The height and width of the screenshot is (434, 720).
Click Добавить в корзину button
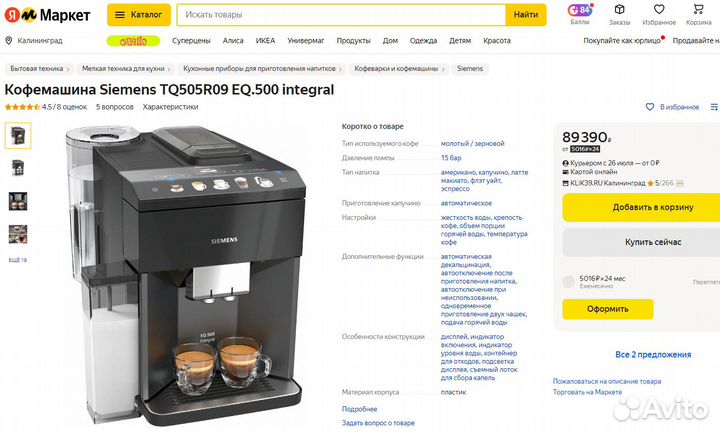[x=641, y=207]
